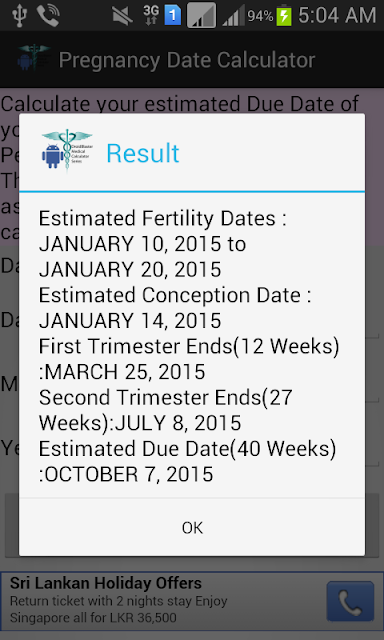Tap the USB connection icon in status bar
The width and height of the screenshot is (384, 640).
(19, 16)
